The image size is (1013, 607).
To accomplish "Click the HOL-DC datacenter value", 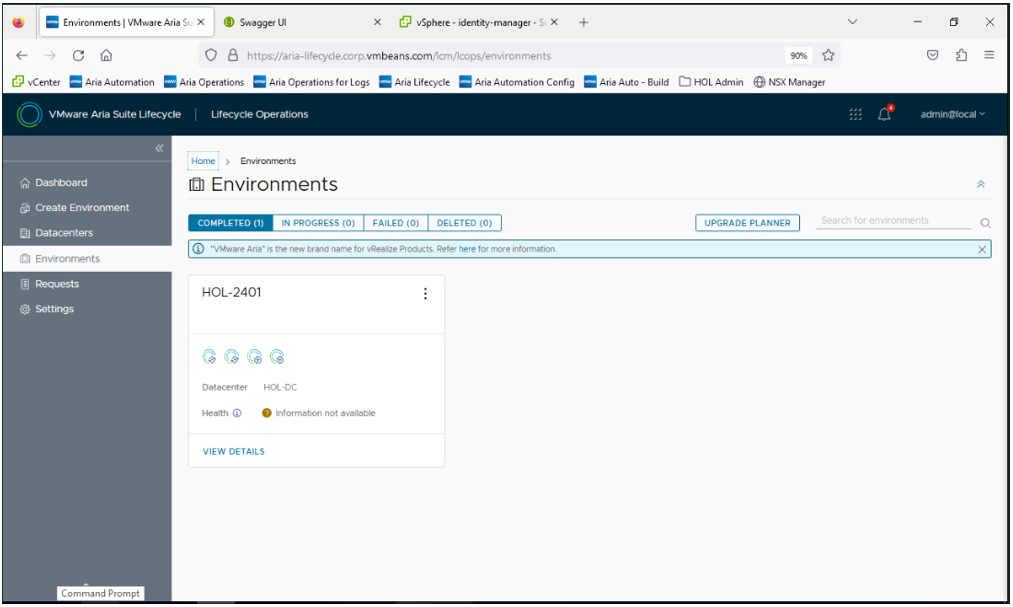I will pyautogui.click(x=280, y=387).
